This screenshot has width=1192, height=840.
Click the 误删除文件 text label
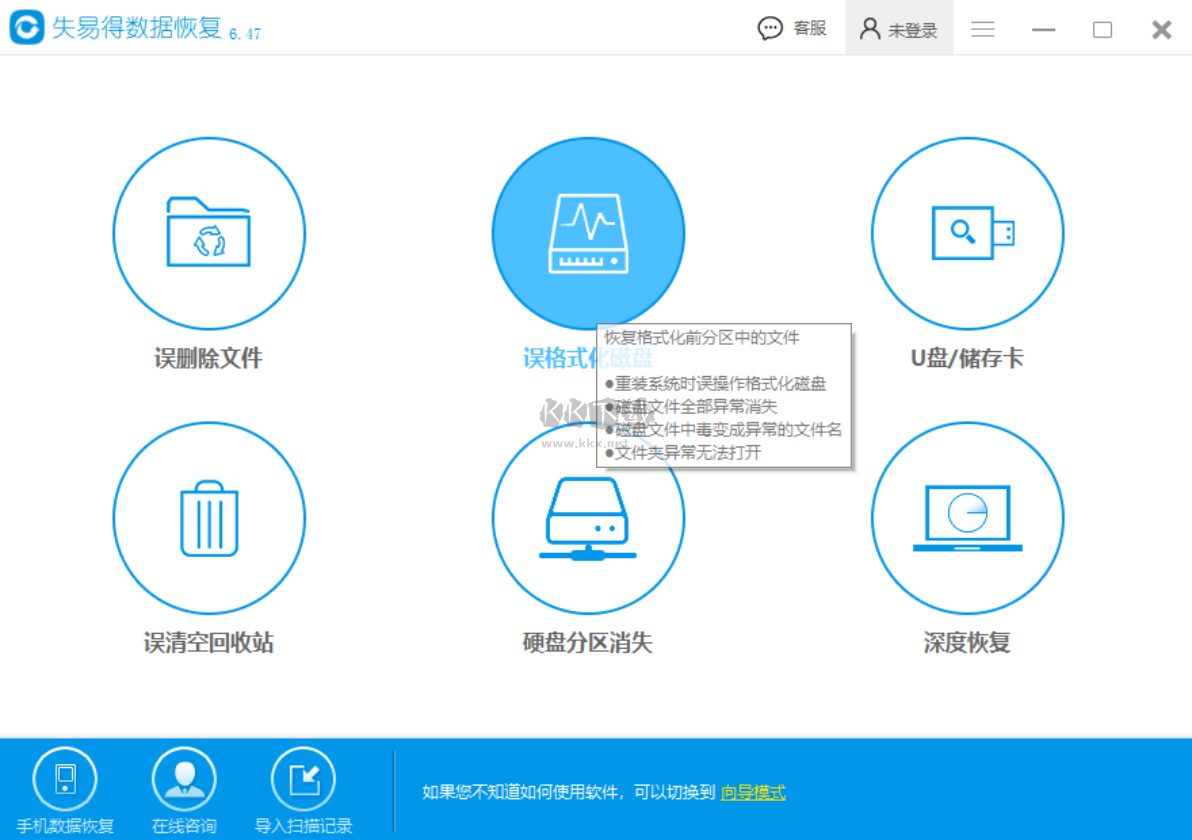[208, 358]
